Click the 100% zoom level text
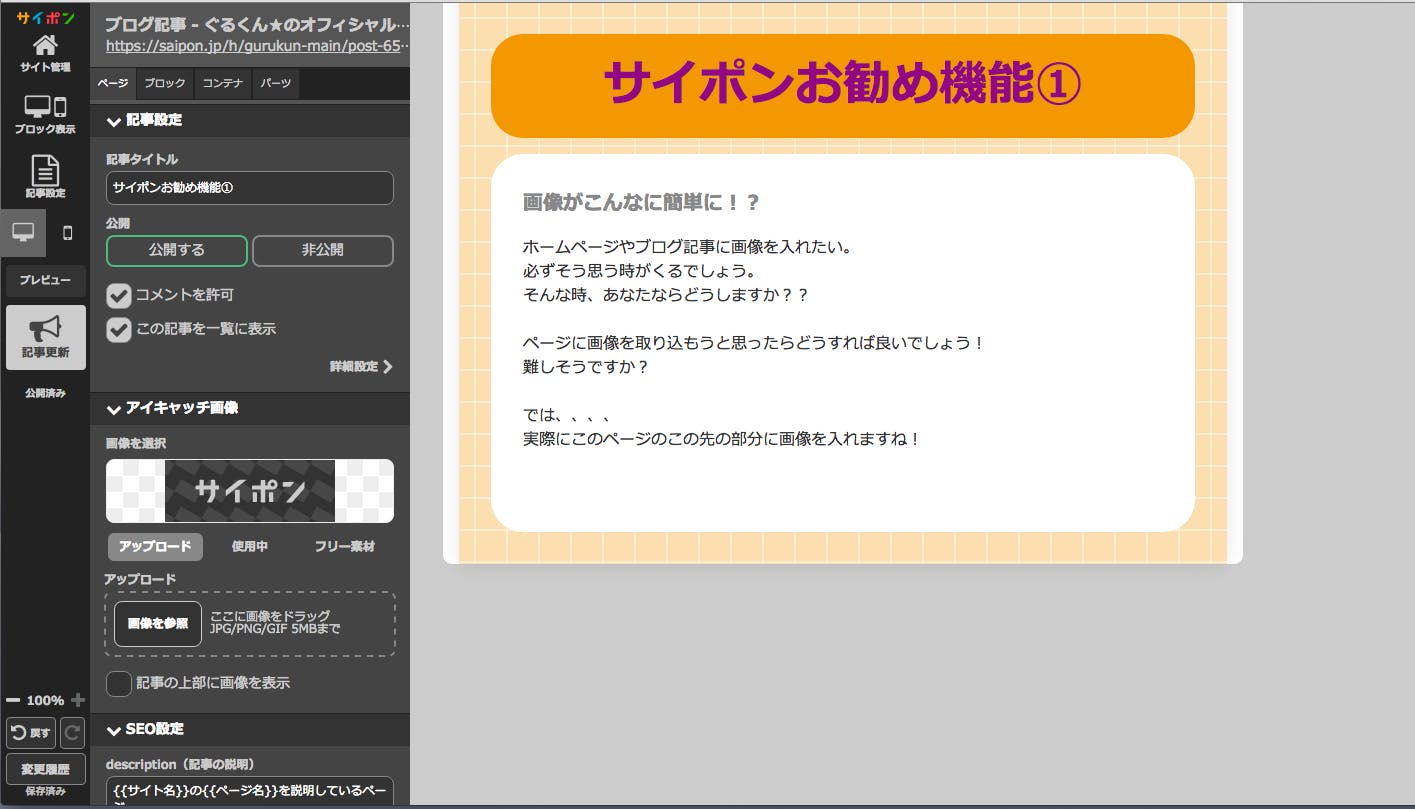This screenshot has height=809, width=1415. pos(45,700)
